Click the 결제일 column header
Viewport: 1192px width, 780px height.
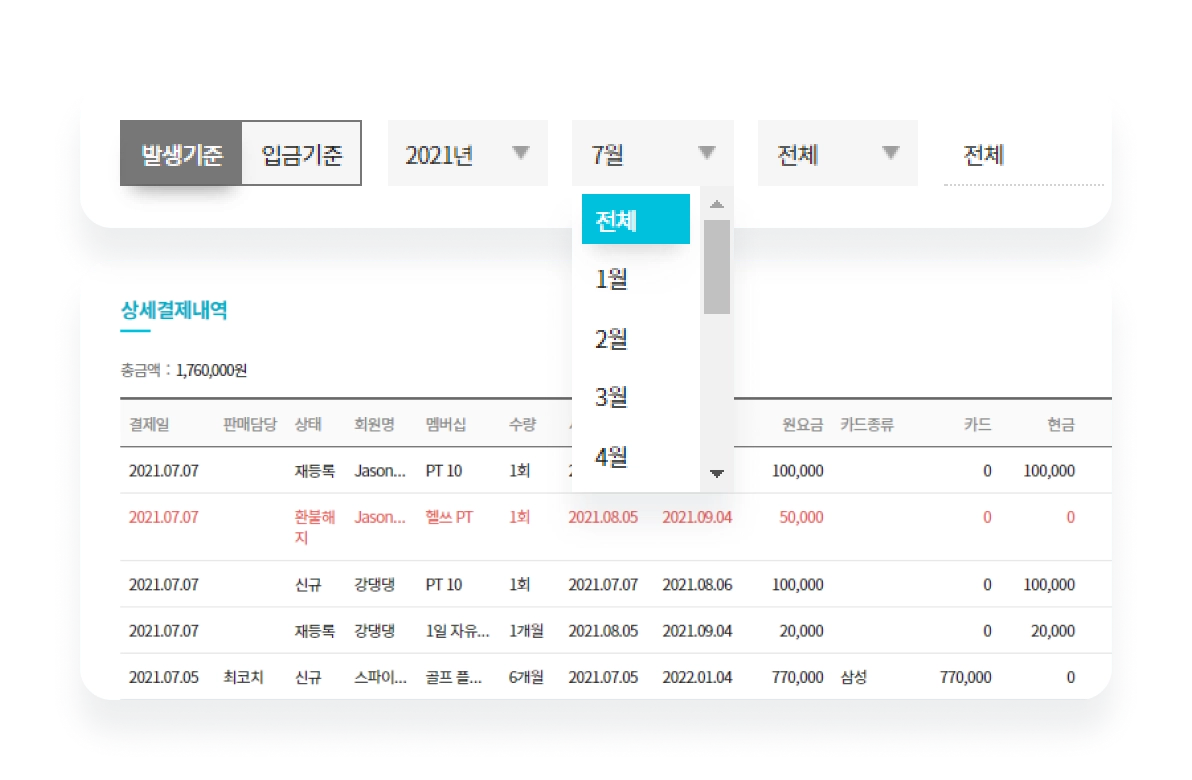coord(149,424)
